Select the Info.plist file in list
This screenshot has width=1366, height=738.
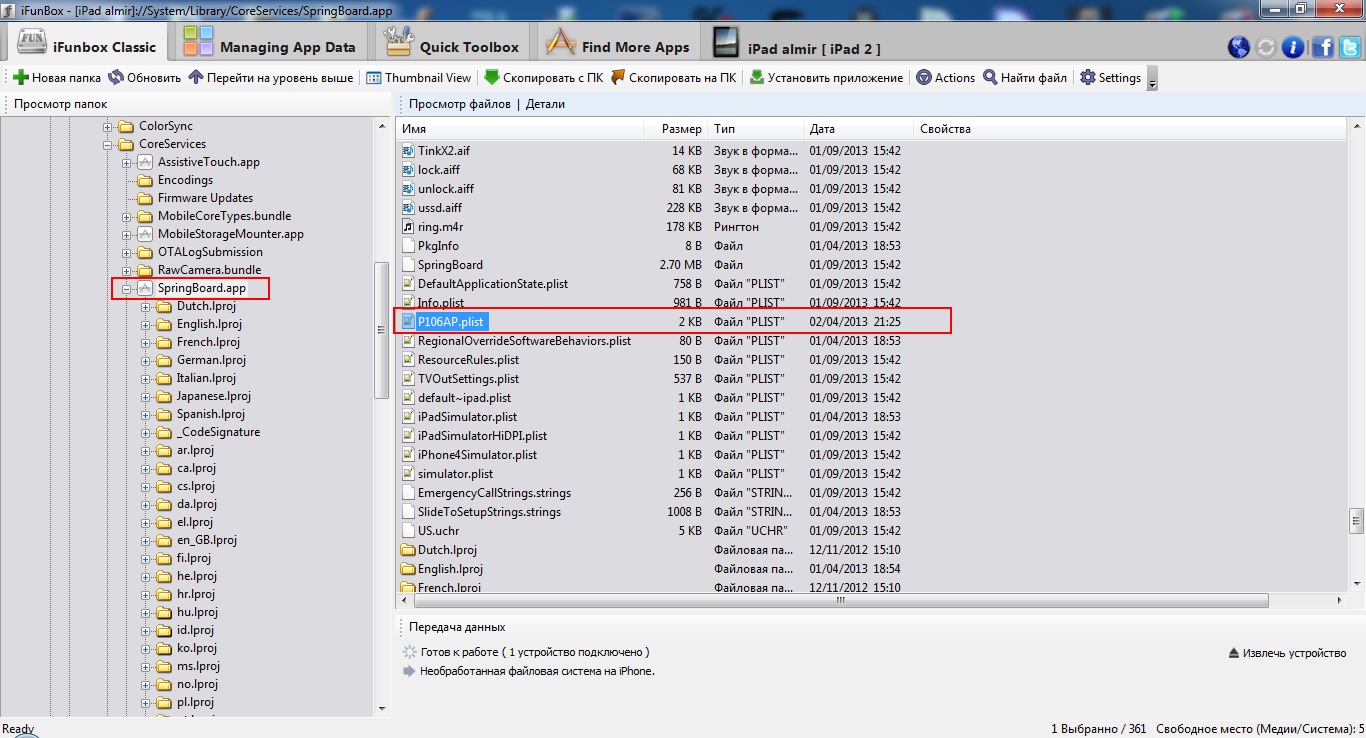[441, 303]
